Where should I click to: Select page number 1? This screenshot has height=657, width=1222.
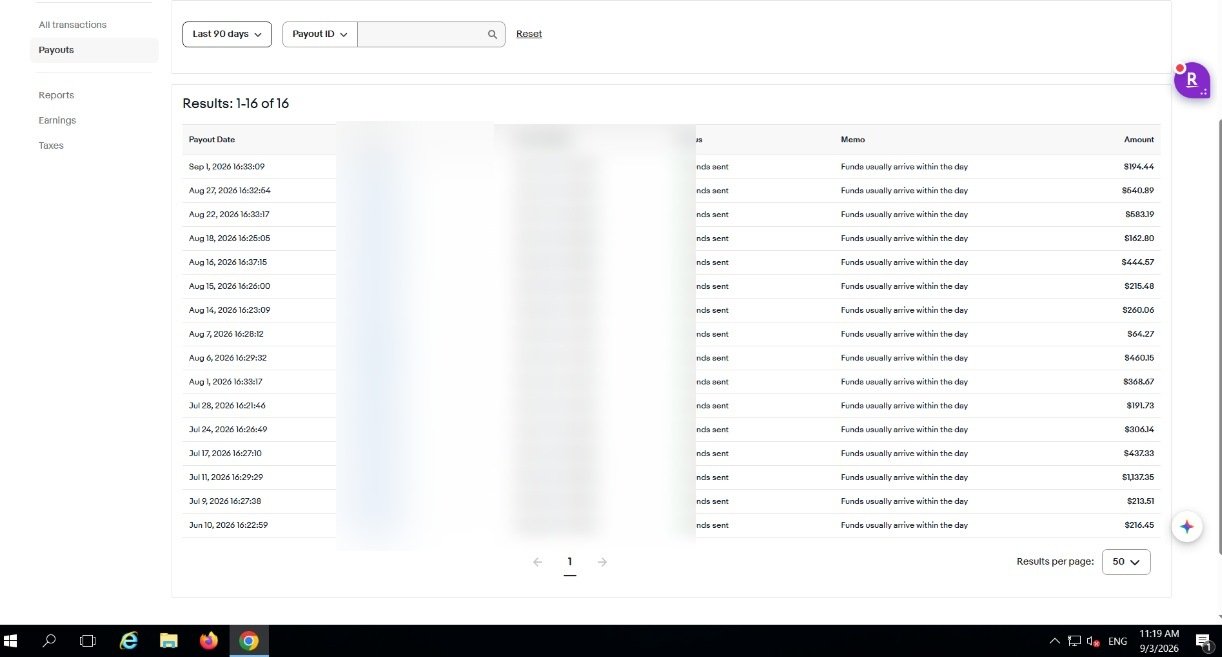click(x=570, y=562)
